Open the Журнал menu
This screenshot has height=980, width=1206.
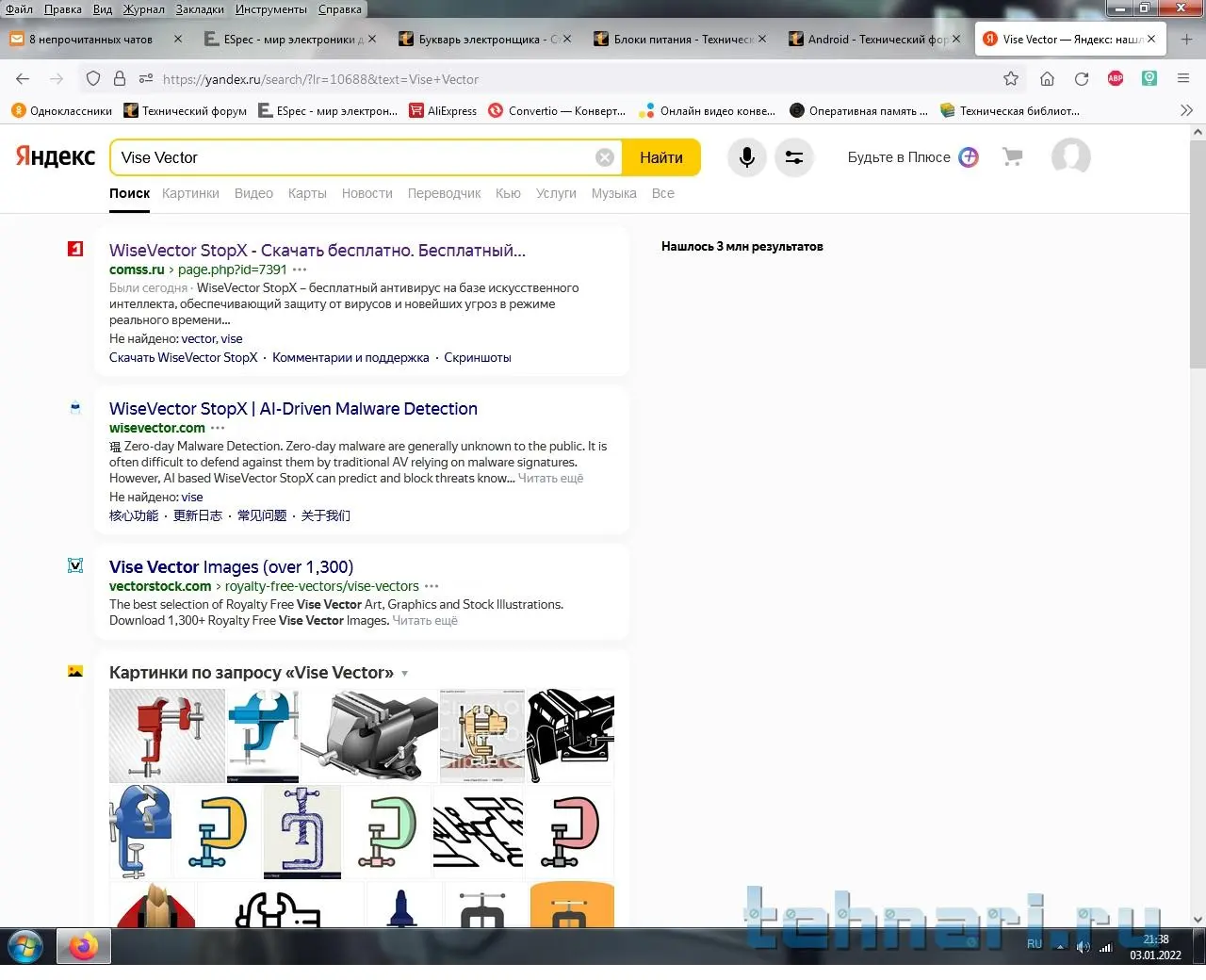143,9
